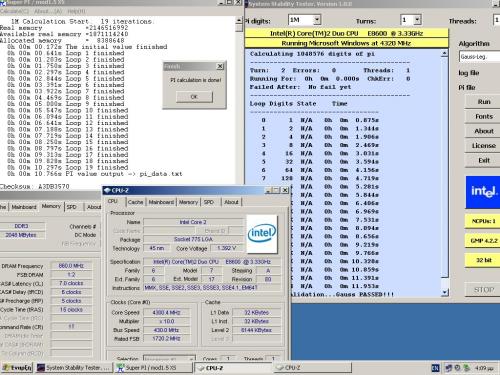Click Exit button in System Stability Tester

(x=483, y=160)
